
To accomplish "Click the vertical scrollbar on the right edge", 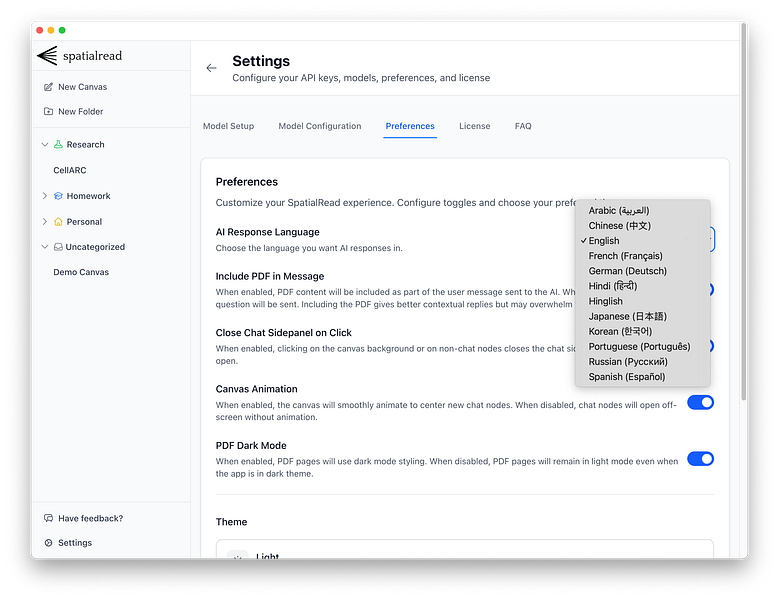I will (x=743, y=211).
